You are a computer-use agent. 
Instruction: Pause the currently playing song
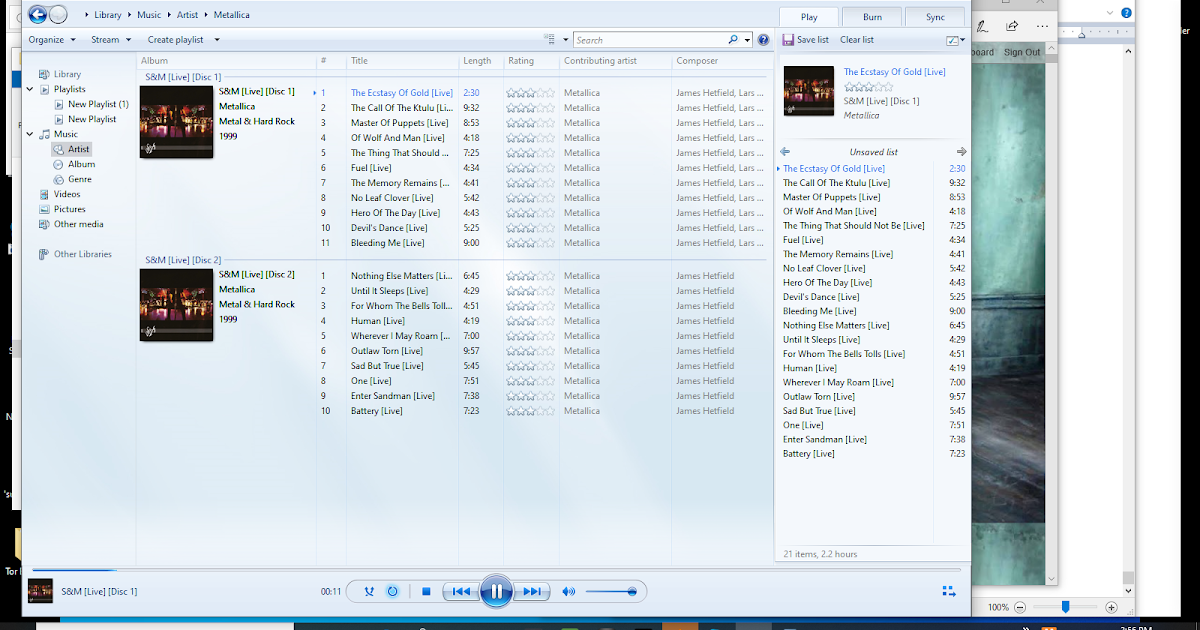point(496,591)
